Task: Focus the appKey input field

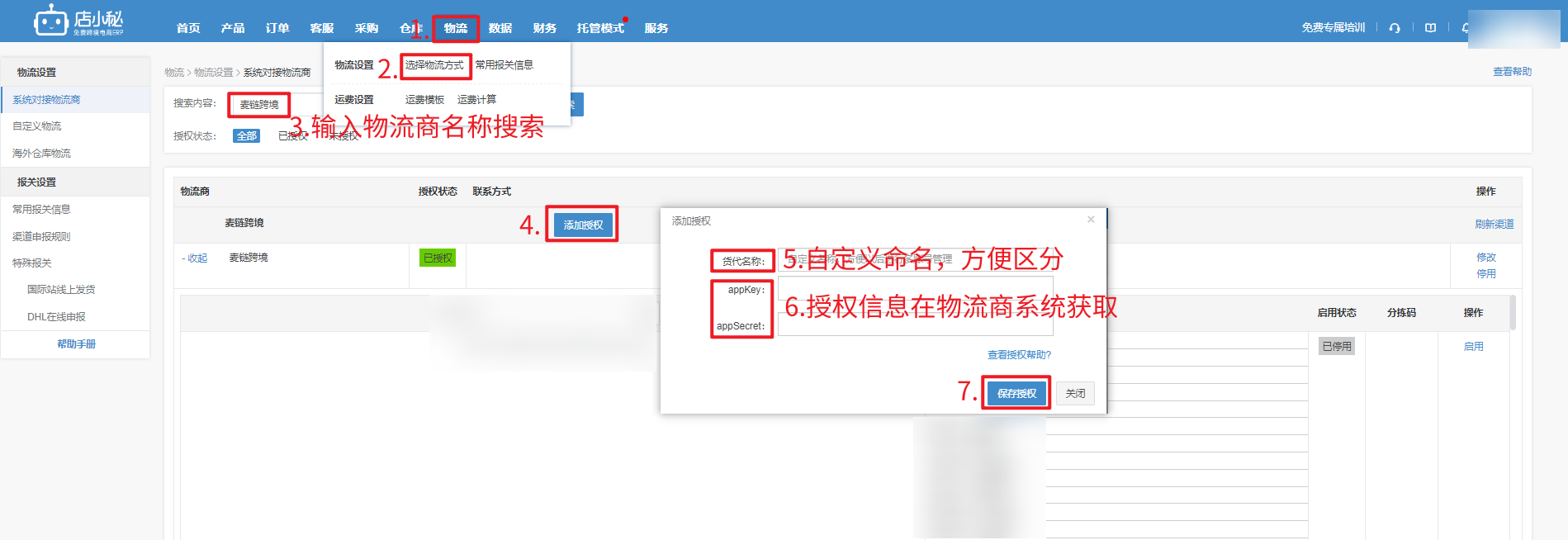Action: tap(915, 290)
